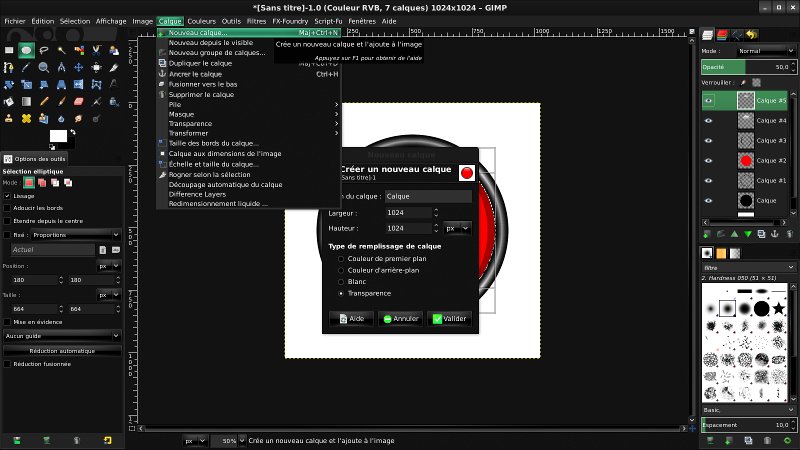Select the Move tool
This screenshot has height=450, width=800.
79,67
